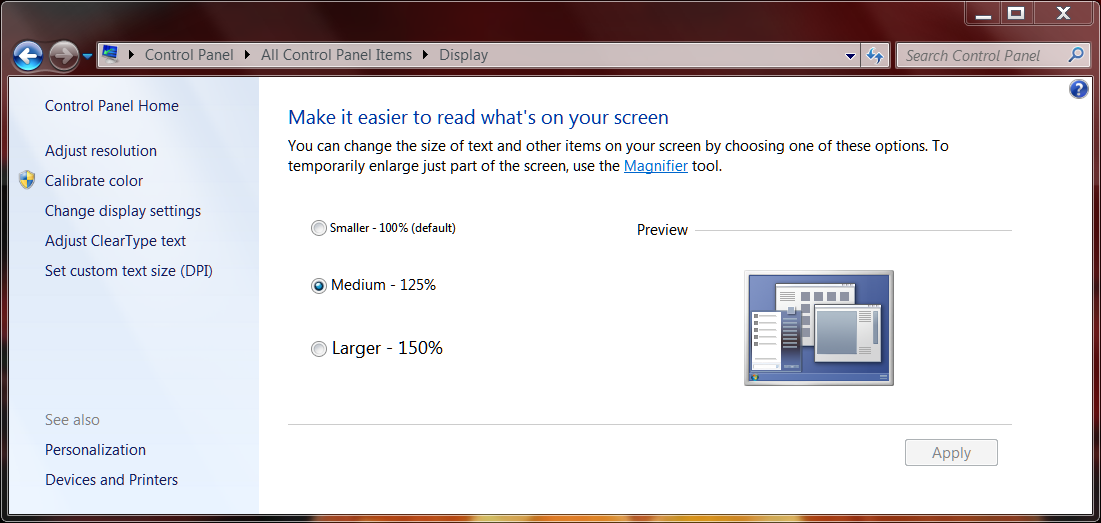The image size is (1101, 523).
Task: Click the Control Panel icon in address bar
Action: tap(110, 54)
